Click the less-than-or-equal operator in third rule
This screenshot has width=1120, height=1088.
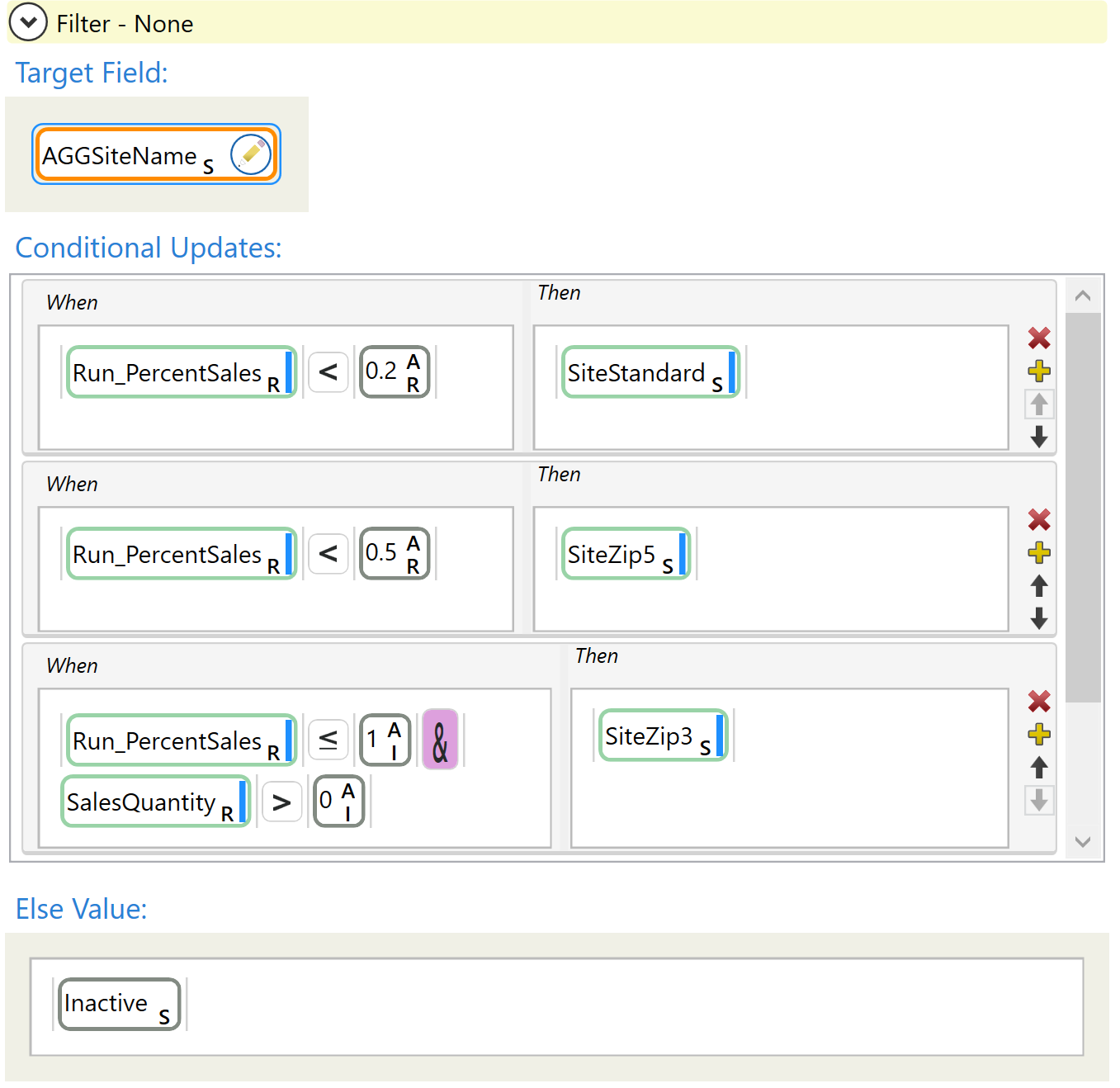328,740
